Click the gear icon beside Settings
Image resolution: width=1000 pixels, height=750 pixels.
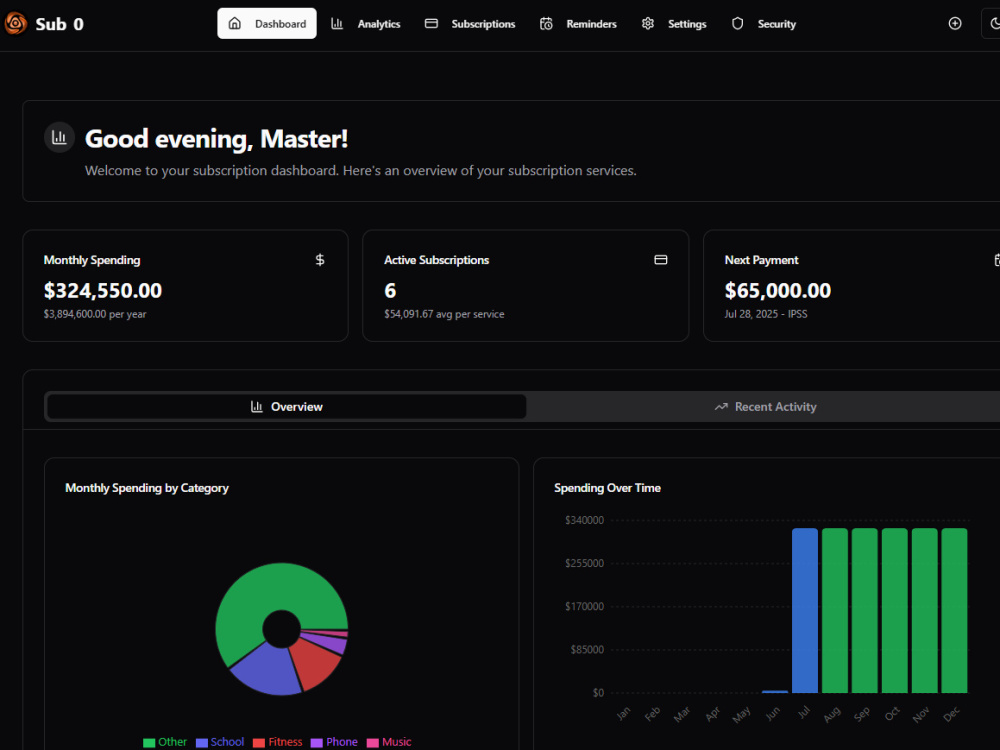click(x=648, y=24)
